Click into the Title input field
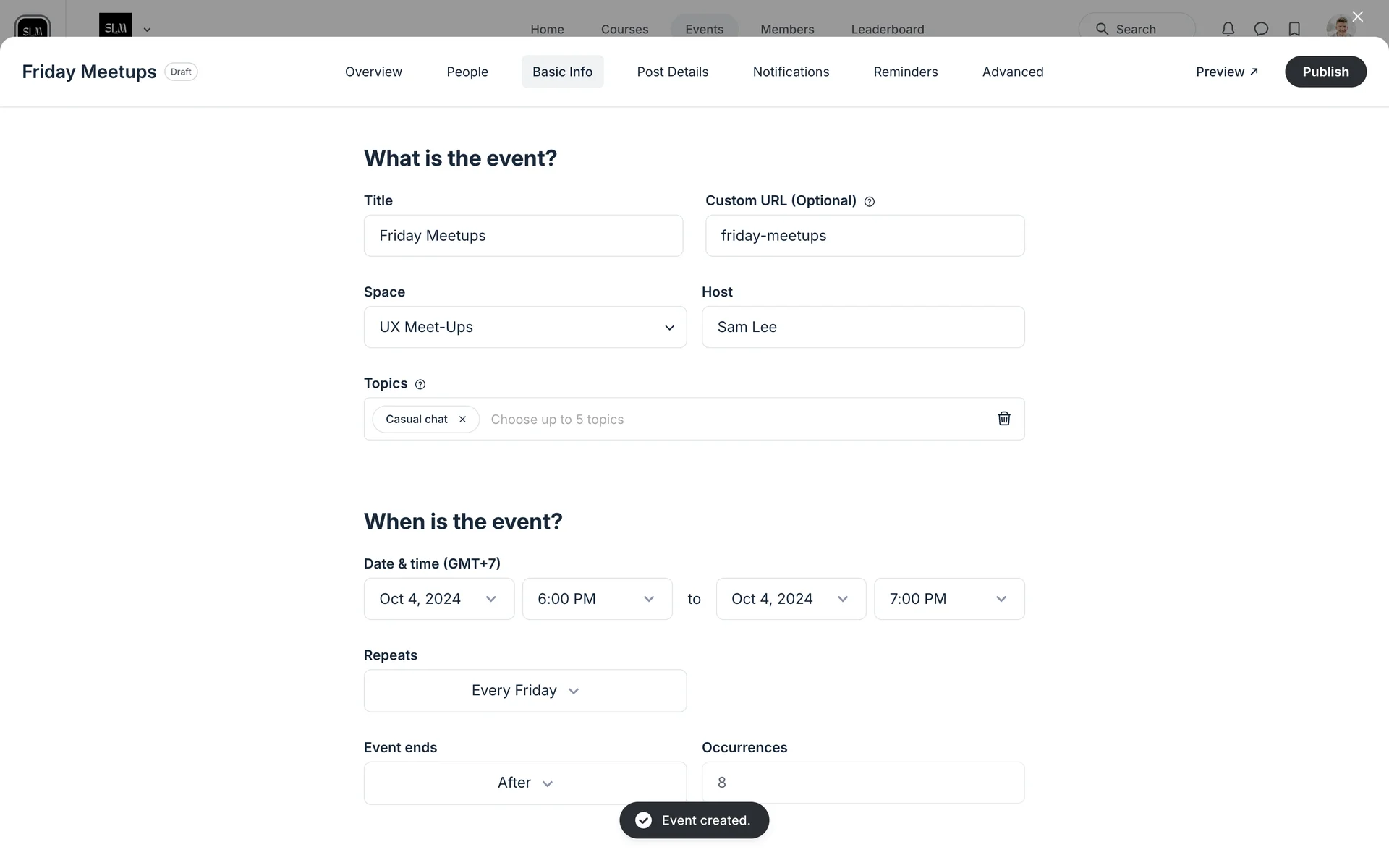Image resolution: width=1389 pixels, height=868 pixels. click(523, 236)
